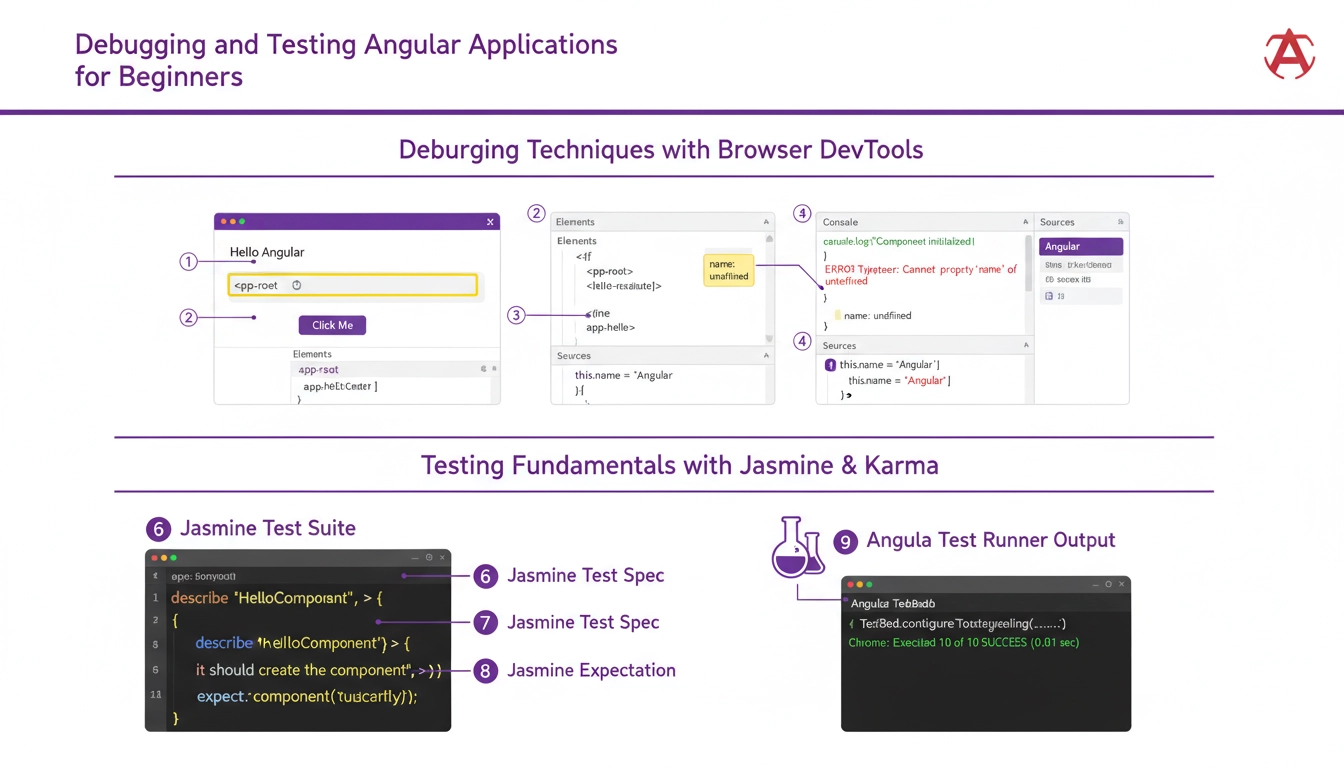The image size is (1344, 768).
Task: Click the purple flask icon beside Test Runner Output
Action: (797, 546)
